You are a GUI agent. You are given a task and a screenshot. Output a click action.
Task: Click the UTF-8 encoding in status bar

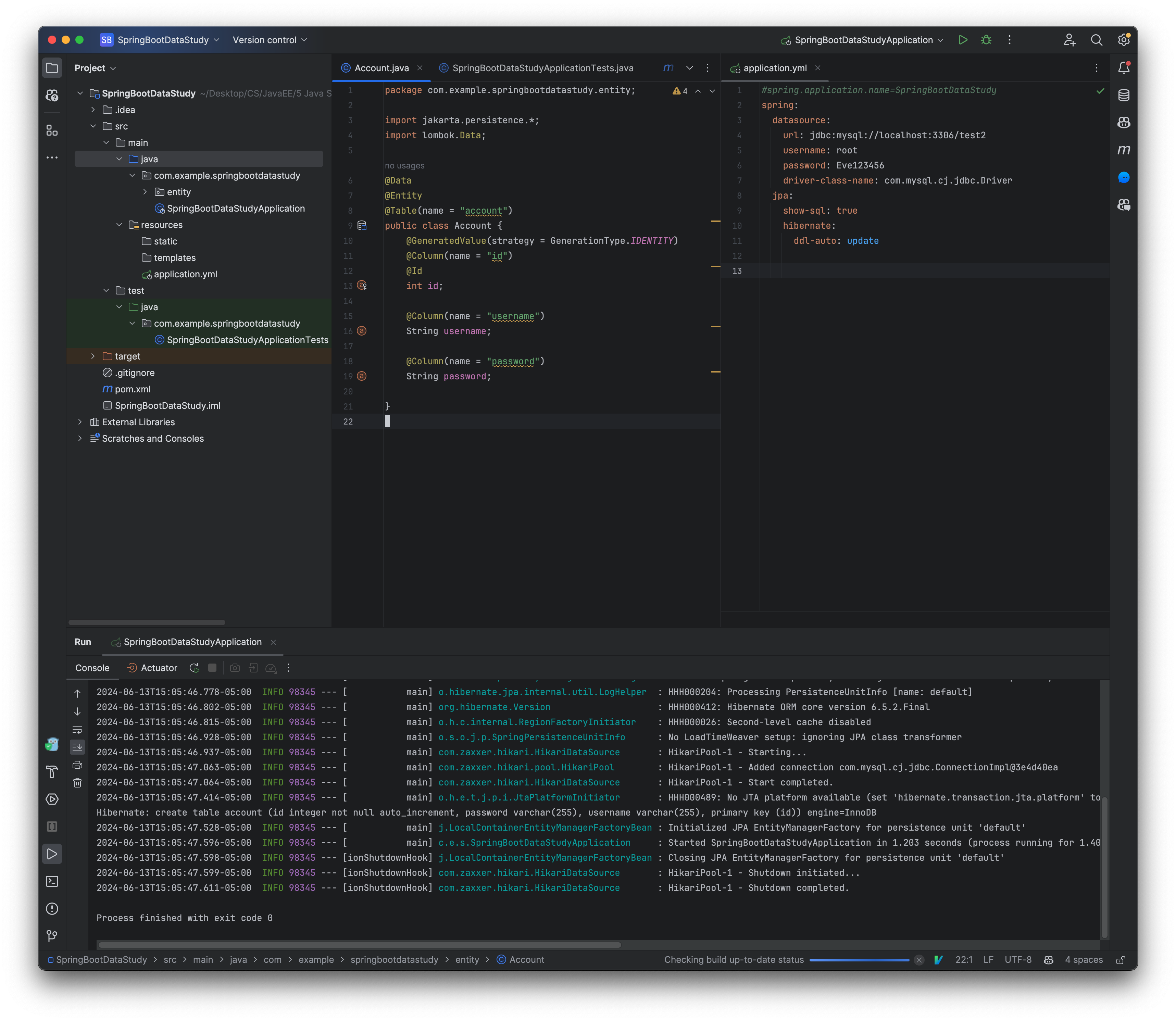point(1017,960)
